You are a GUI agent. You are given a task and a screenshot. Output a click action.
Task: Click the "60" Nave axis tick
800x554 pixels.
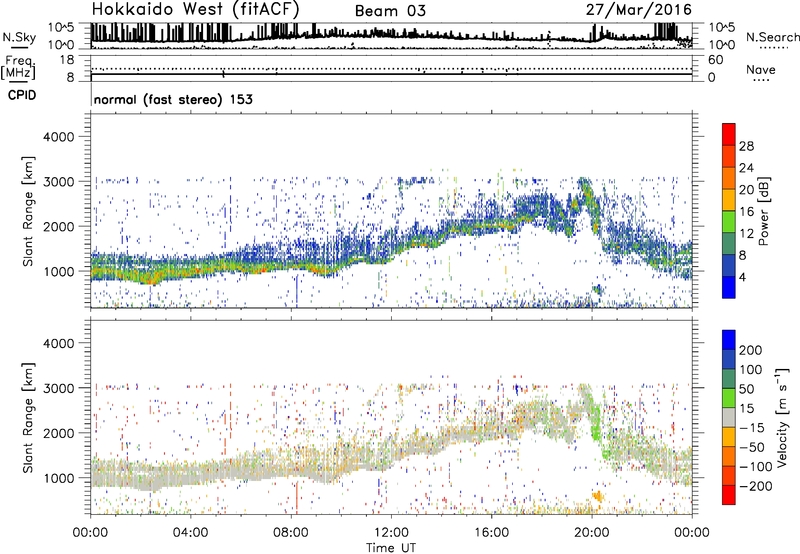click(x=715, y=60)
